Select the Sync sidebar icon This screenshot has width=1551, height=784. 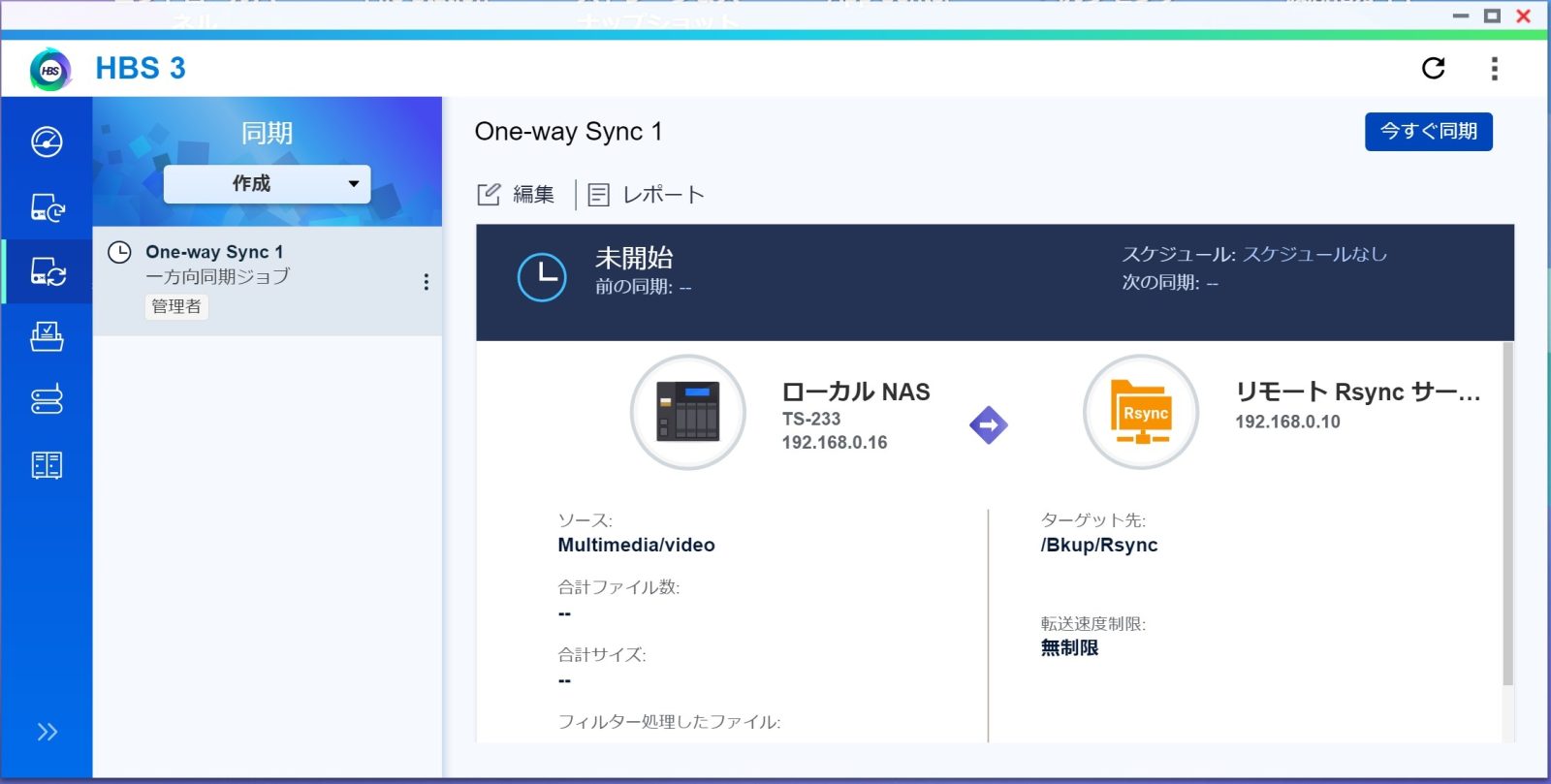[x=47, y=272]
